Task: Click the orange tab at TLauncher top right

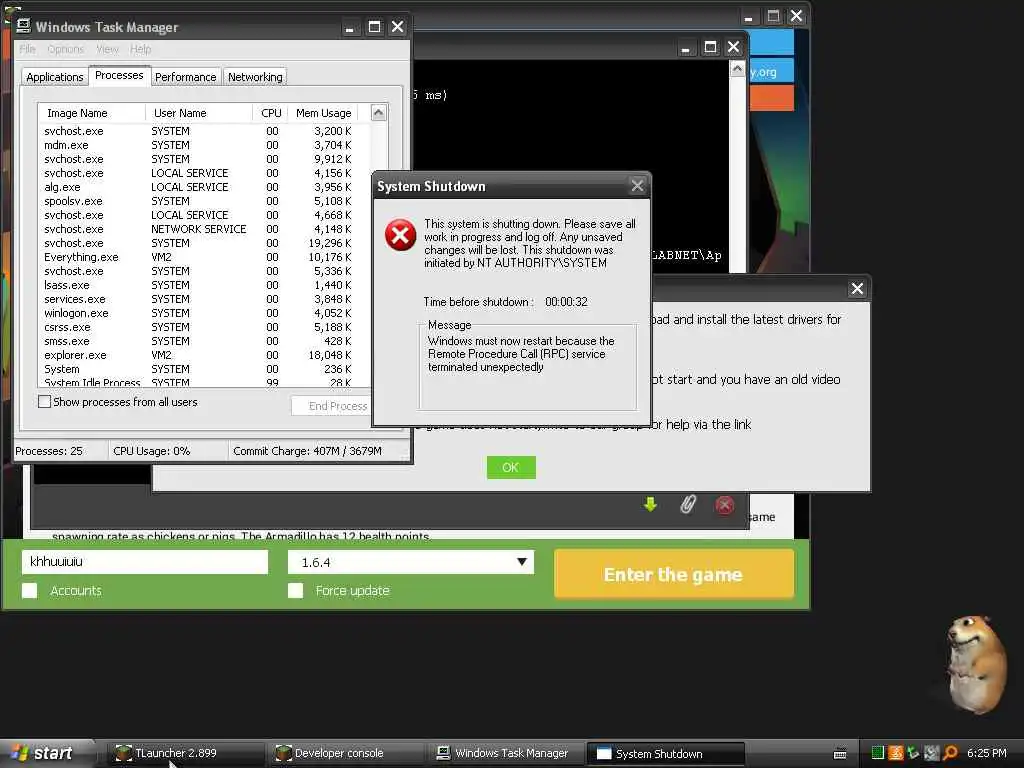Action: [771, 98]
